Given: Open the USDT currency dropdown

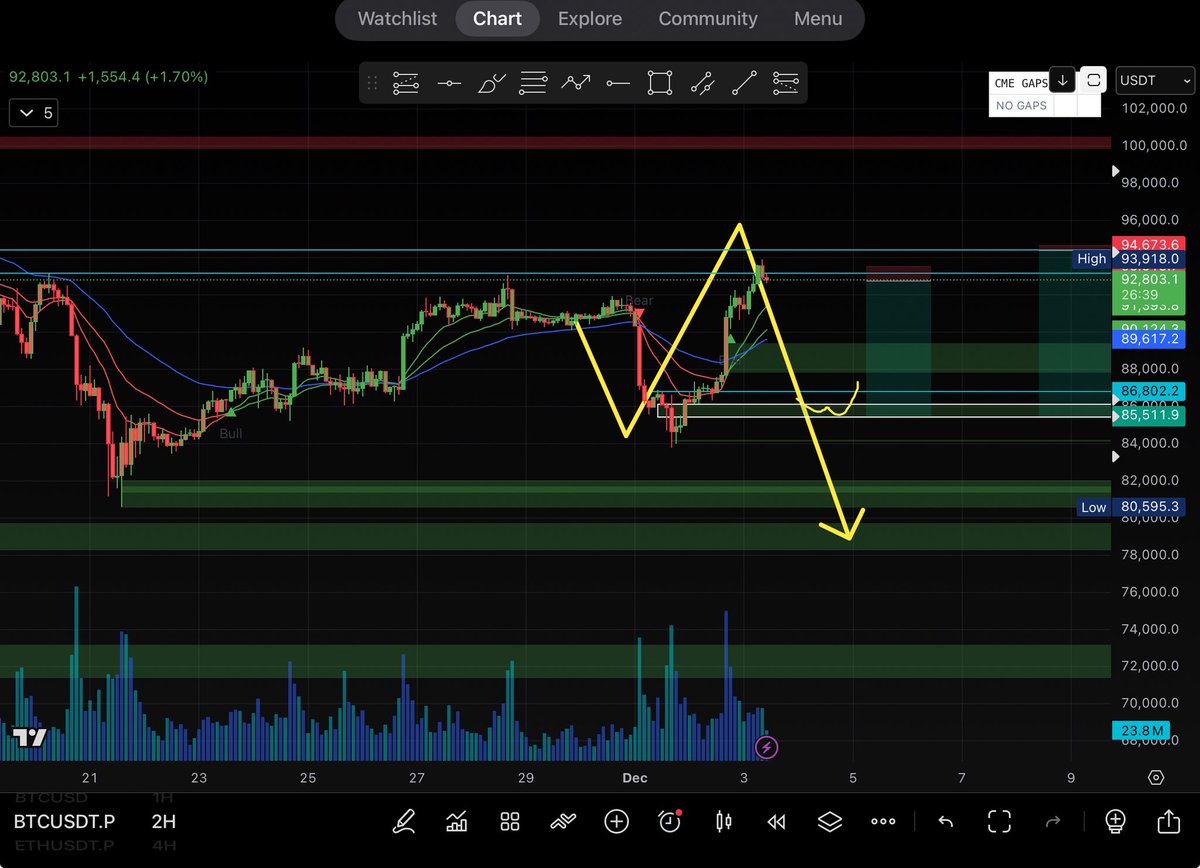Looking at the screenshot, I should pos(1154,81).
